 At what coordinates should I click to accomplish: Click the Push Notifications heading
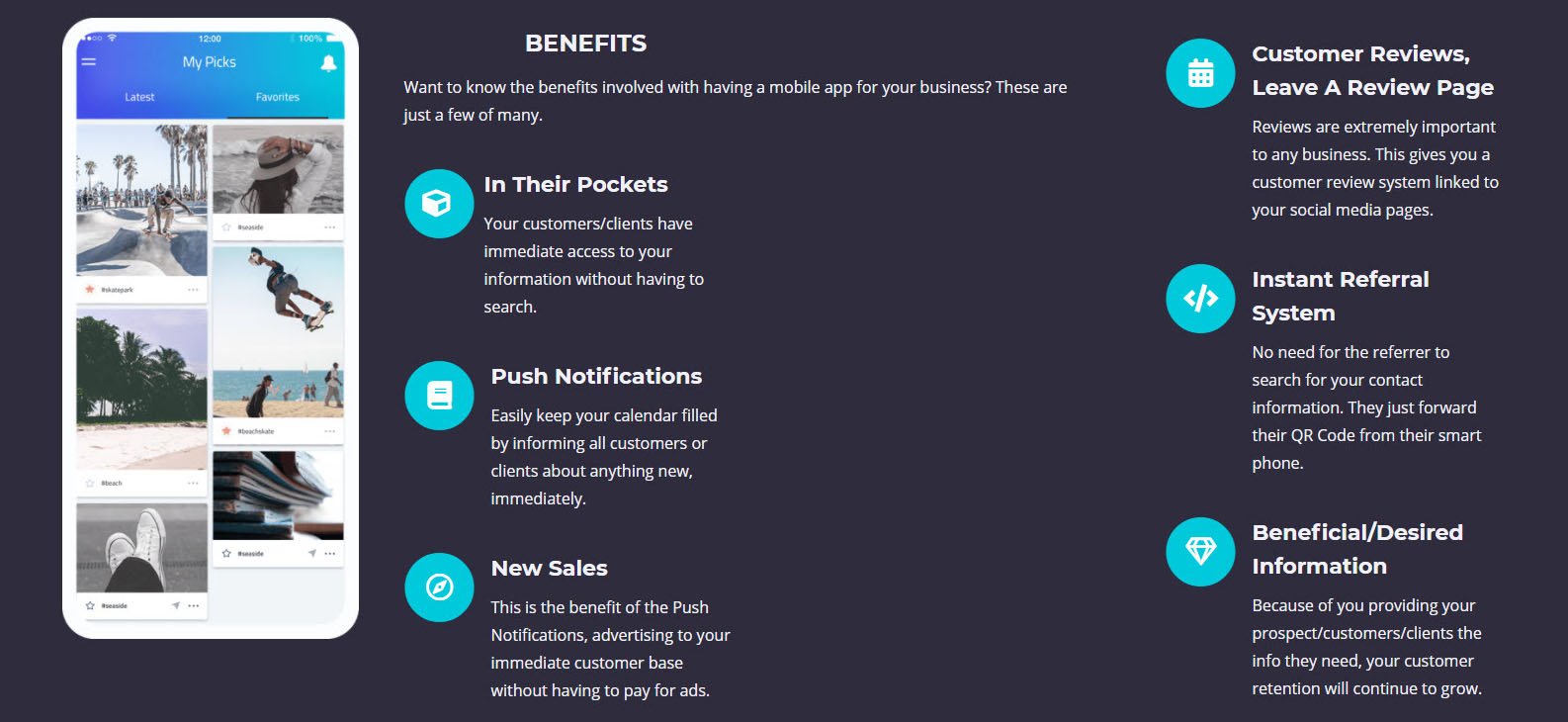click(596, 377)
